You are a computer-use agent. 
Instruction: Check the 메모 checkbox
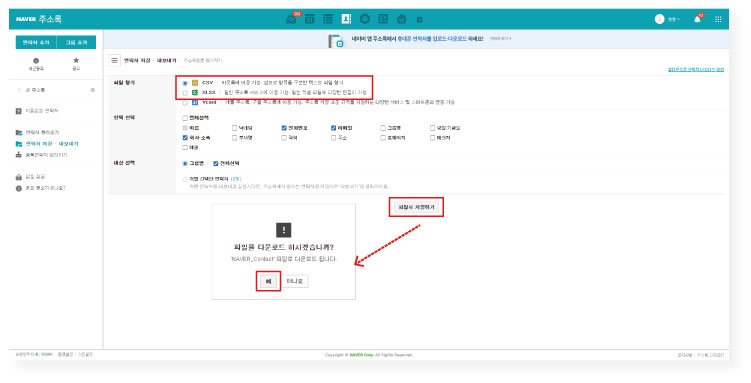point(185,147)
